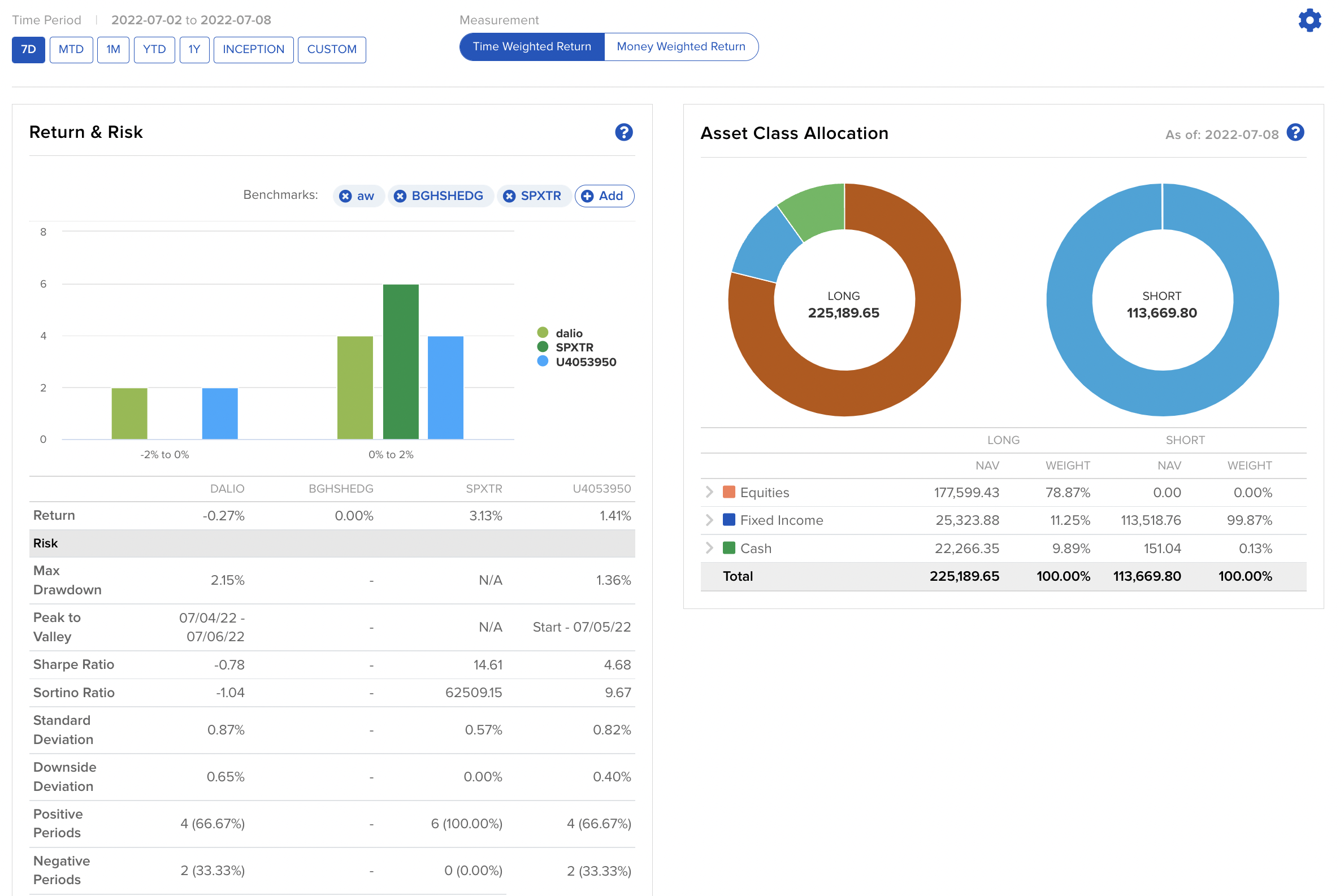Viewport: 1344px width, 896px height.
Task: Expand the Equities asset class row
Action: pos(709,493)
